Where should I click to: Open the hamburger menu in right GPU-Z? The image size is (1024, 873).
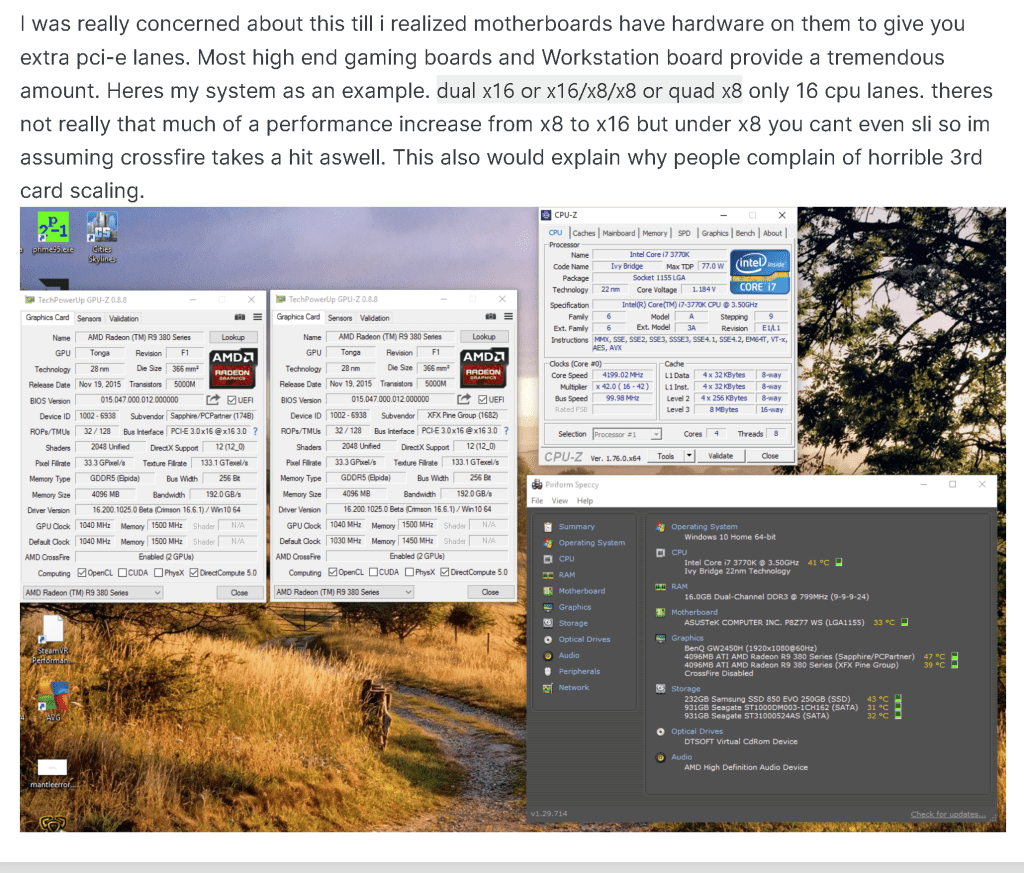coord(508,317)
